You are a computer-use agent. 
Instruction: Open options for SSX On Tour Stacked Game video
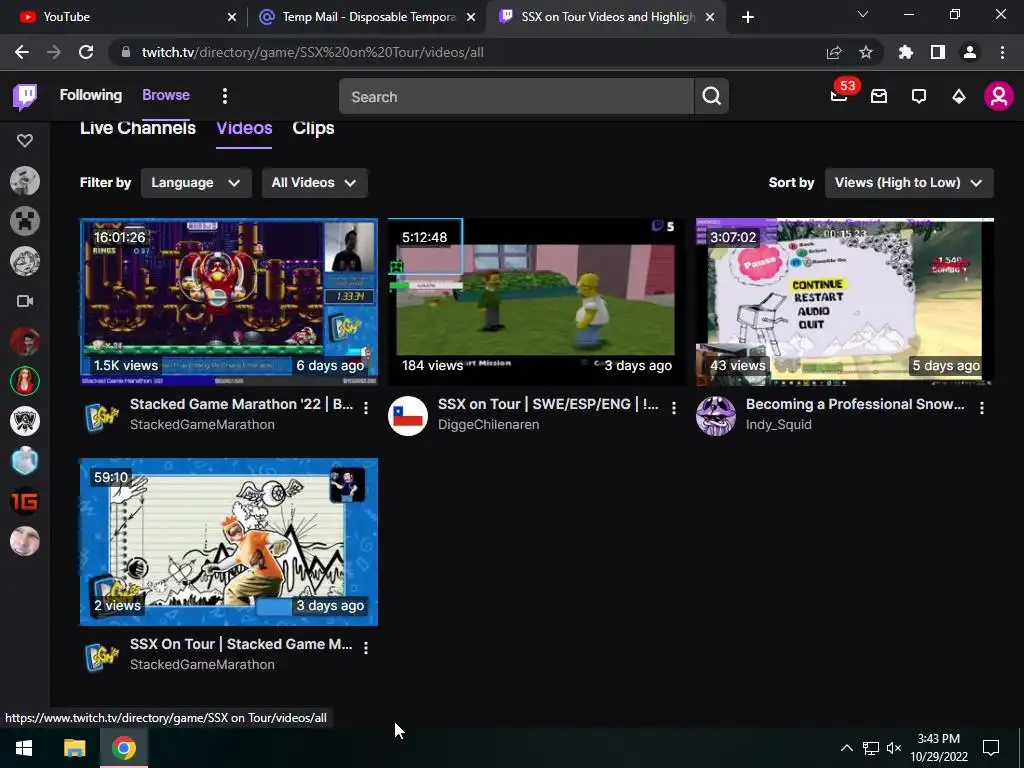(366, 648)
